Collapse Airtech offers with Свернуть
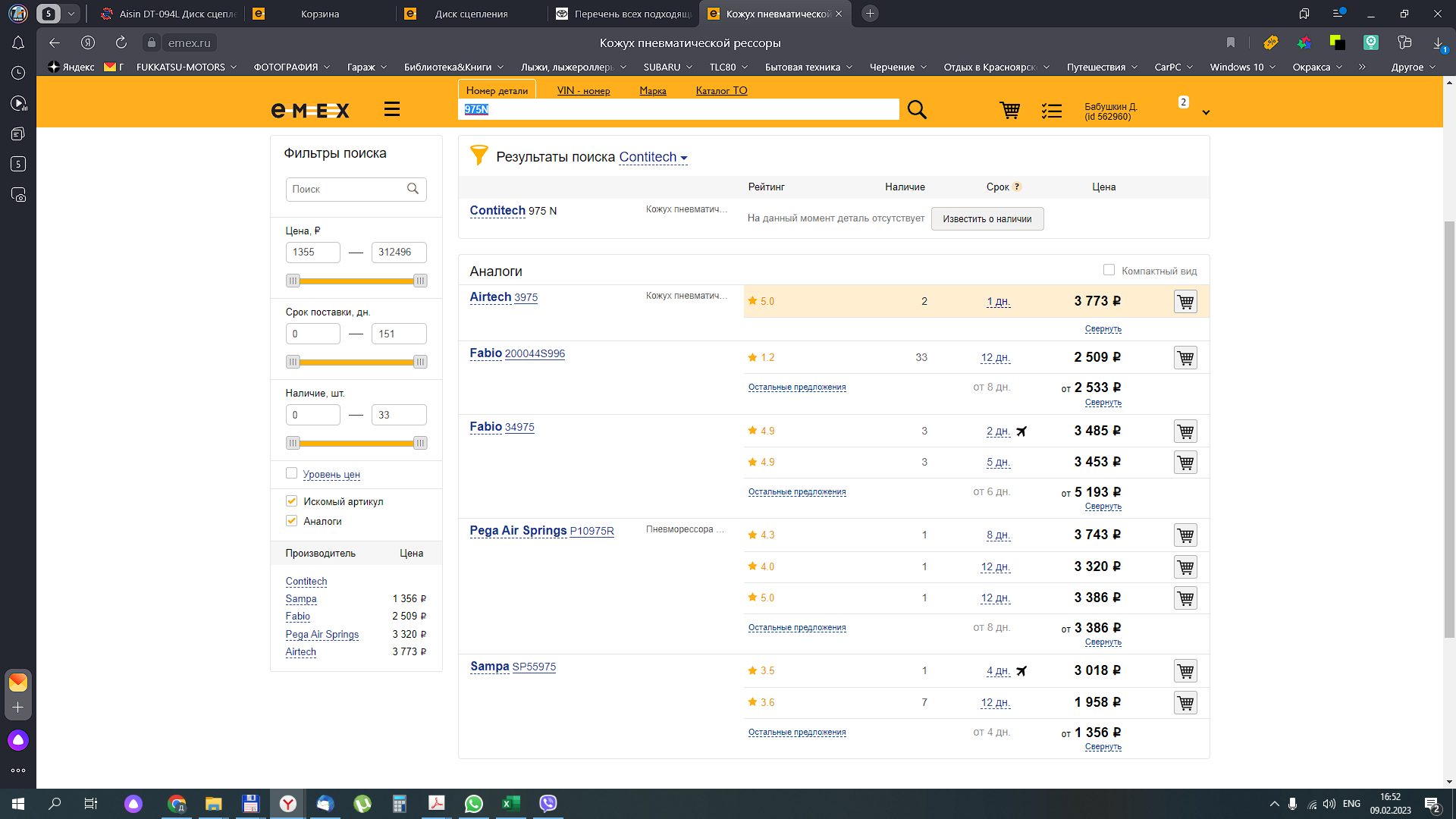 click(1103, 329)
